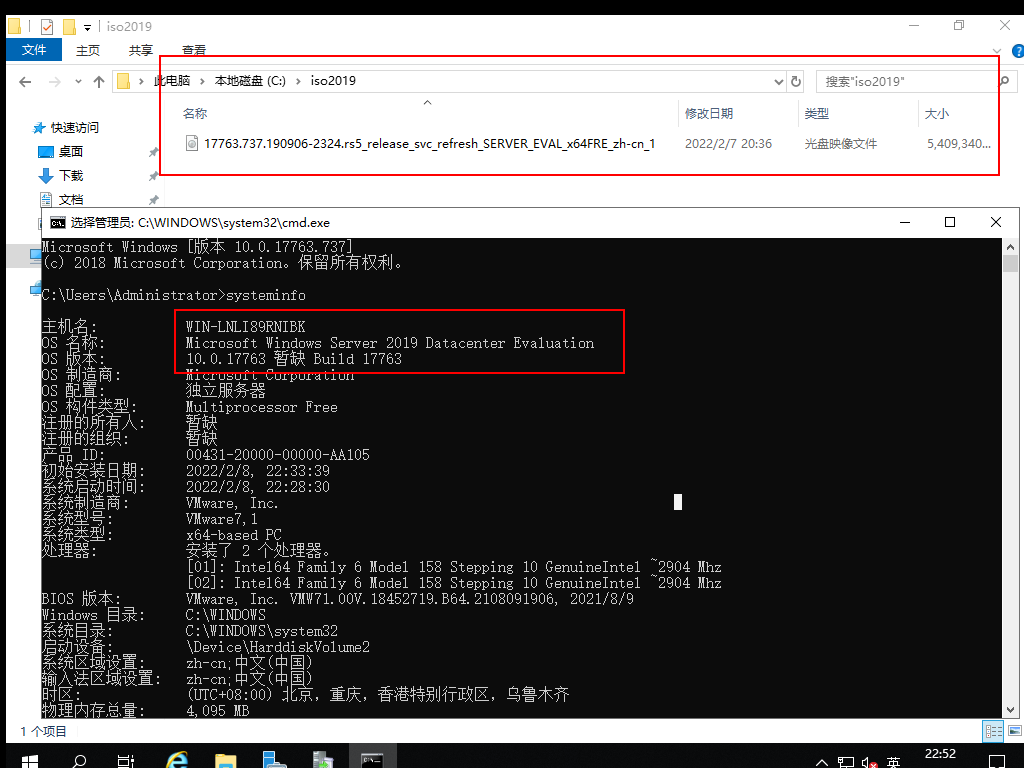Screen dimensions: 1024x768
Task: Click the muted volume tray icon
Action: click(x=870, y=762)
